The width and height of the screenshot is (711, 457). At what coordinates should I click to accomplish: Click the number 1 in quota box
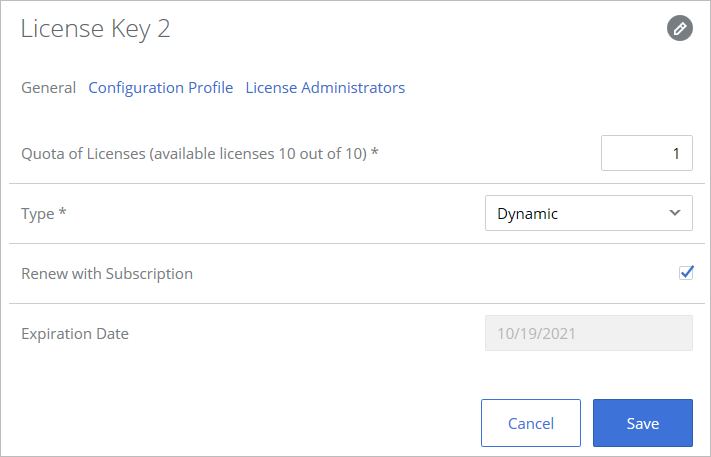tap(676, 153)
